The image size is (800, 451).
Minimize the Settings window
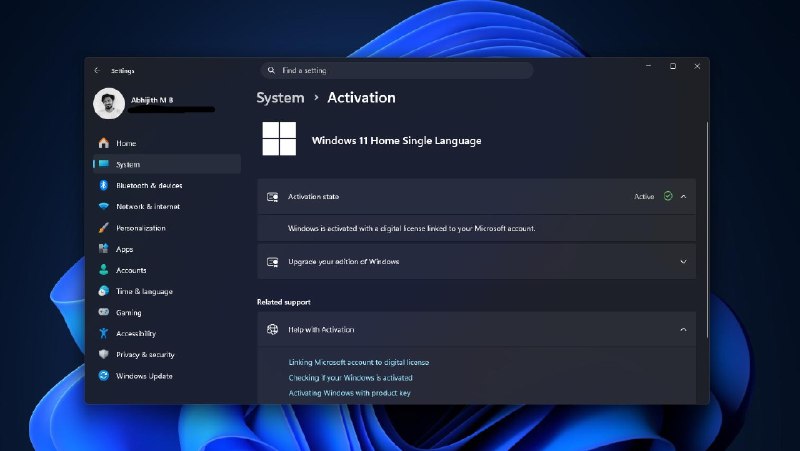pos(648,66)
